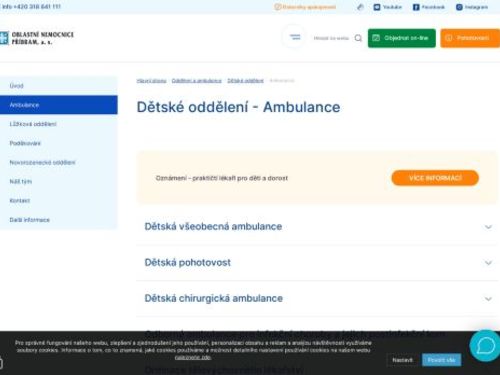Viewport: 500px width, 375px height.
Task: Click the Dětská pohotovost heading
Action: pos(188,262)
